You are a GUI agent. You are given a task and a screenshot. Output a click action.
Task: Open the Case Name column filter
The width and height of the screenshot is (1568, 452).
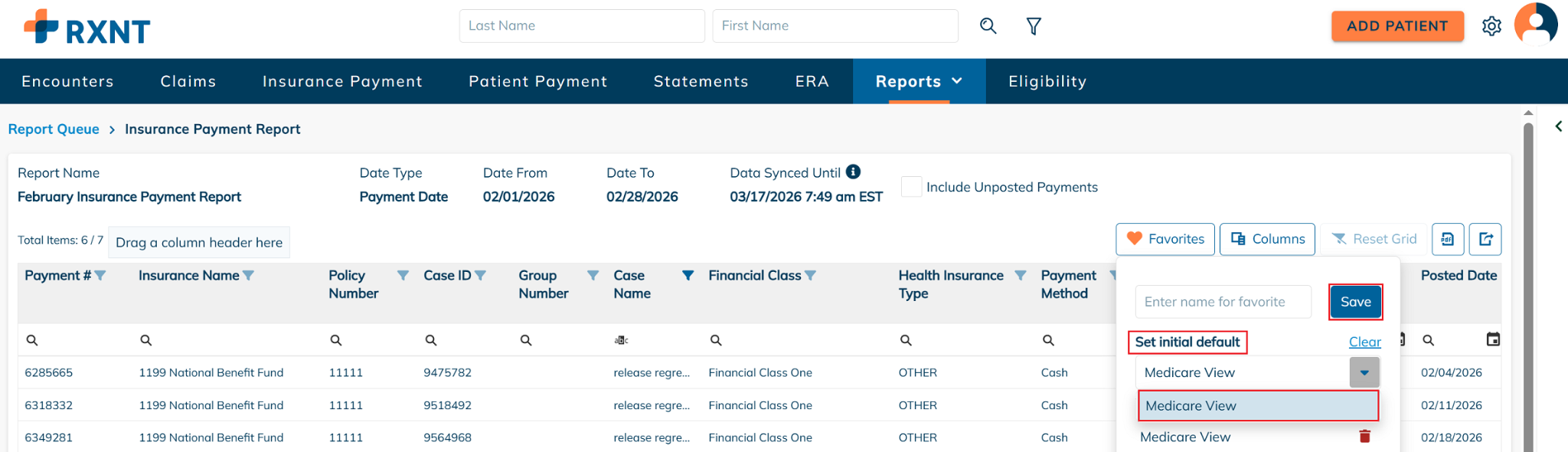(x=688, y=276)
